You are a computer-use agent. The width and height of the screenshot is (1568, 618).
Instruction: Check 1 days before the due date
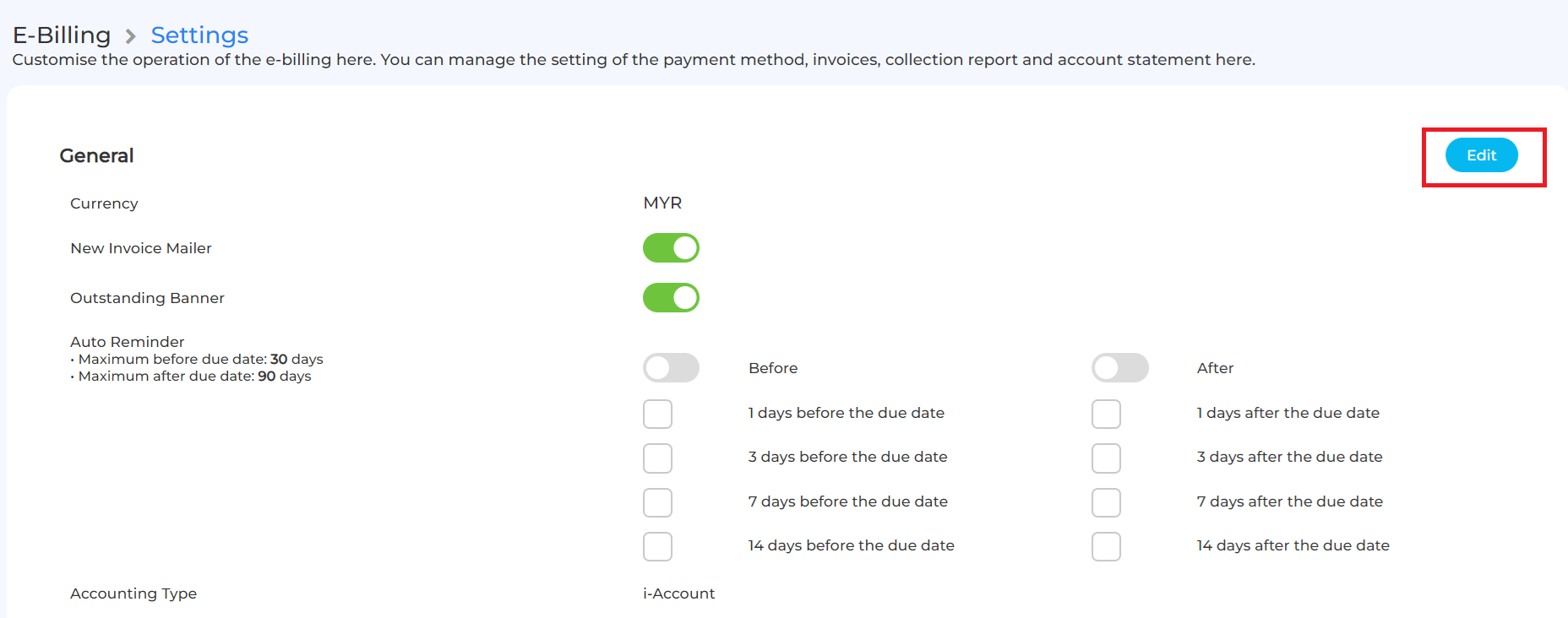pos(657,414)
